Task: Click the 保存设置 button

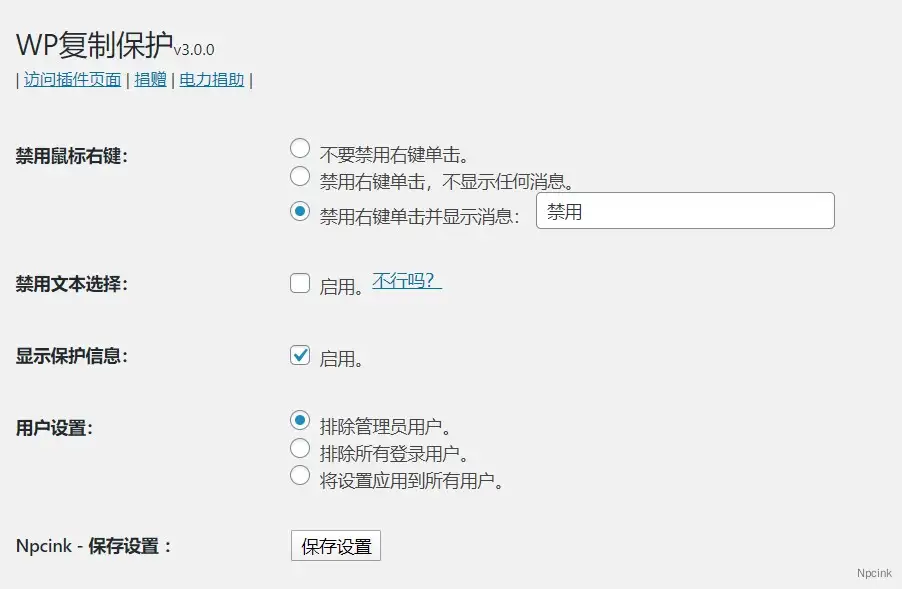Action: coord(335,545)
